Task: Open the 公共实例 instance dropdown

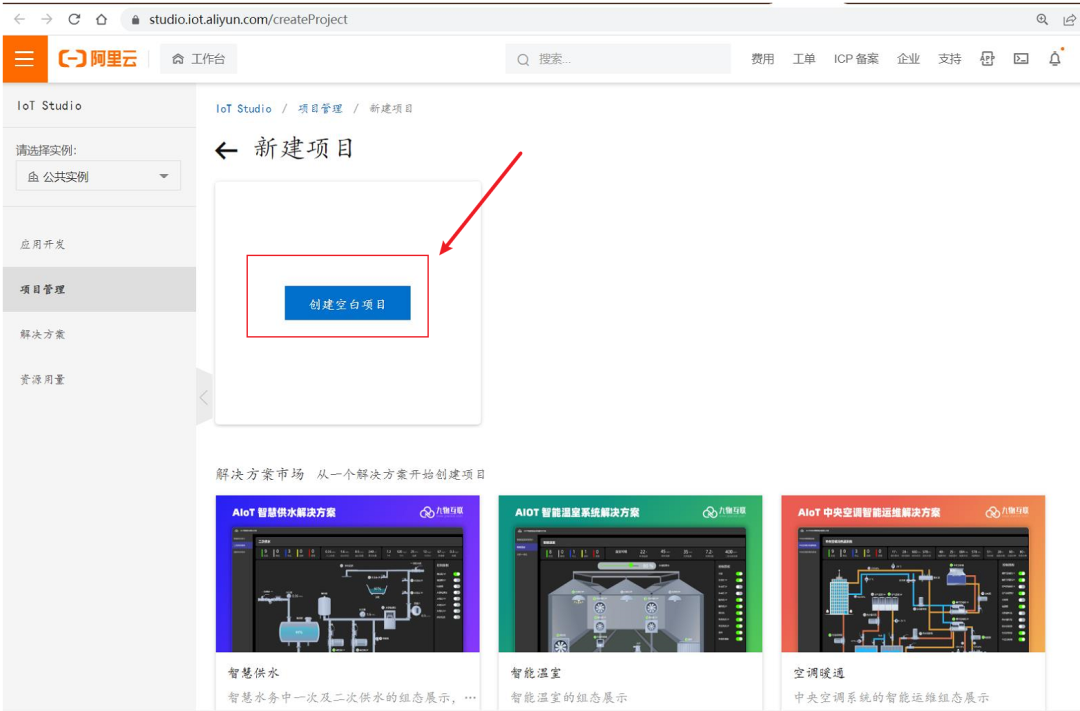Action: pos(98,176)
